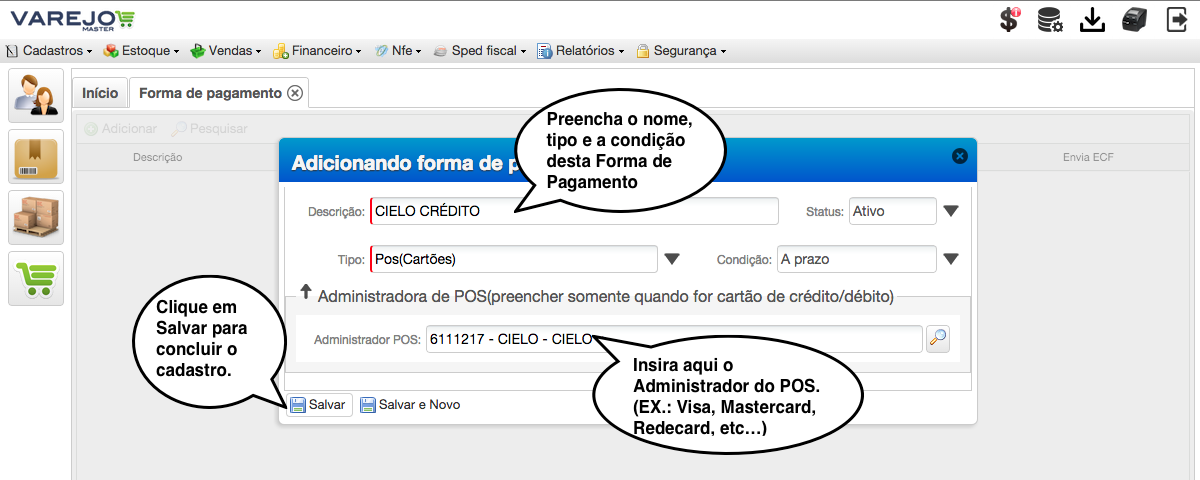This screenshot has width=1200, height=480.
Task: Click the Salvar e Novo button
Action: [x=411, y=405]
